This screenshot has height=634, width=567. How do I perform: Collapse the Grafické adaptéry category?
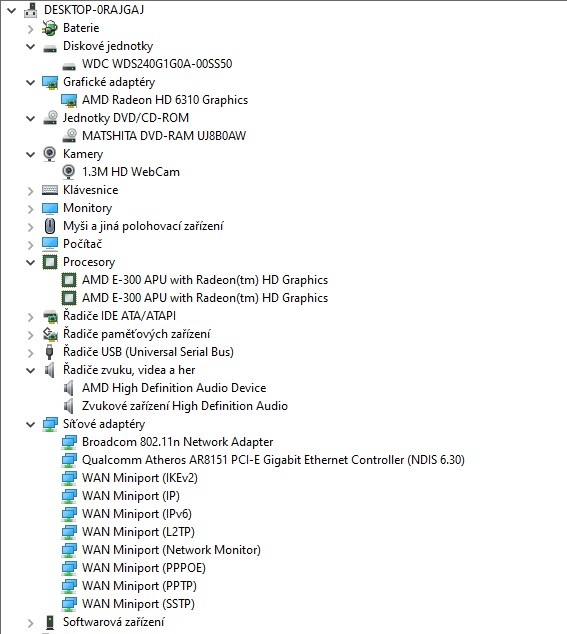click(30, 82)
